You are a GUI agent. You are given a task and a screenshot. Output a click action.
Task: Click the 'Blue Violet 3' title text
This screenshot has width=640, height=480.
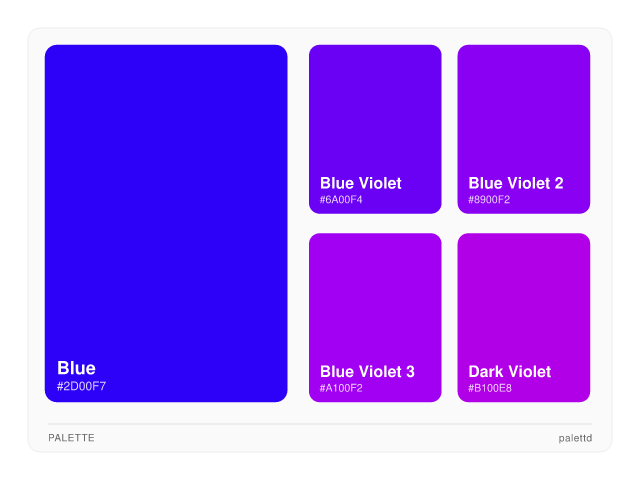(x=367, y=372)
